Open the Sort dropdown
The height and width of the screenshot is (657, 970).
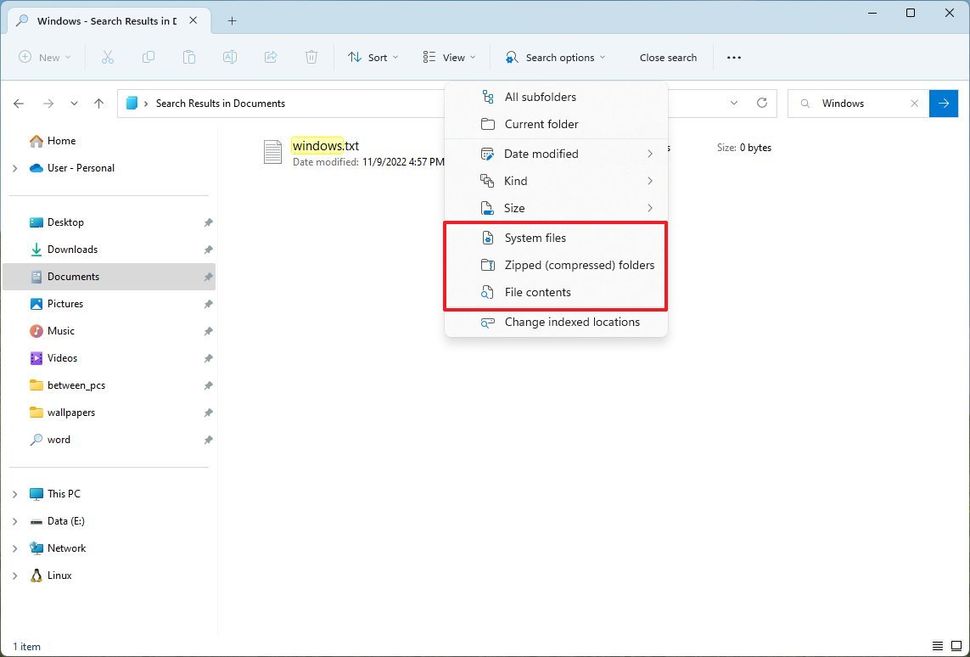coord(372,57)
